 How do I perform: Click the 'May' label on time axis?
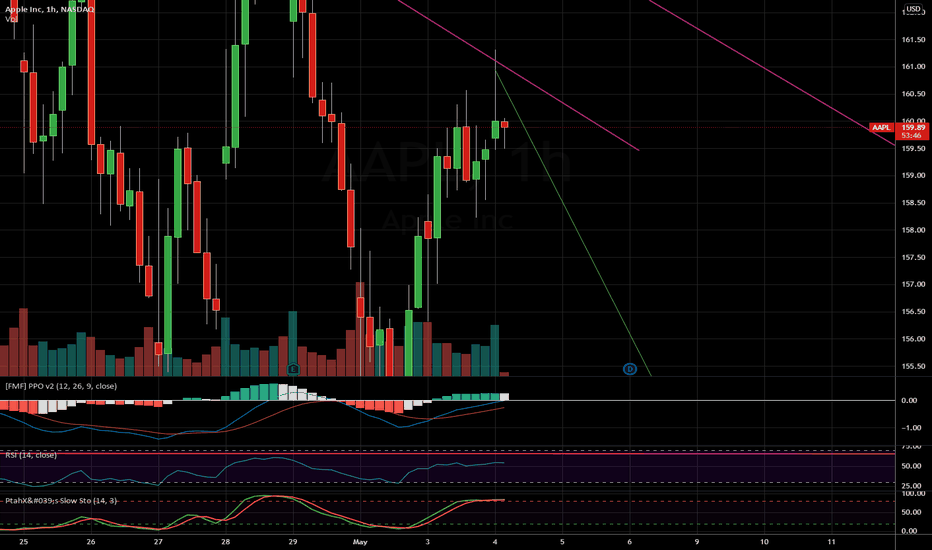point(360,542)
